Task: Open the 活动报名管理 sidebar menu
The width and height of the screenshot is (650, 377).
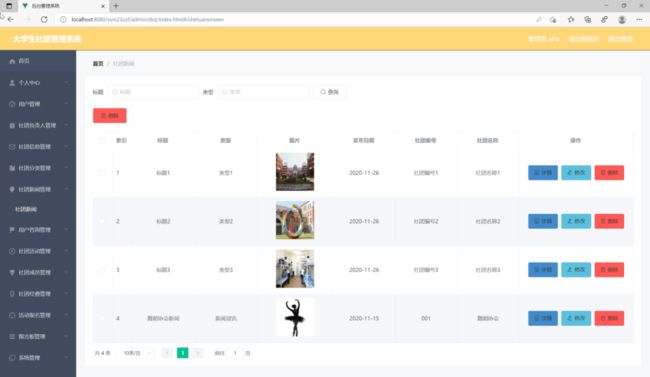Action: click(x=38, y=315)
